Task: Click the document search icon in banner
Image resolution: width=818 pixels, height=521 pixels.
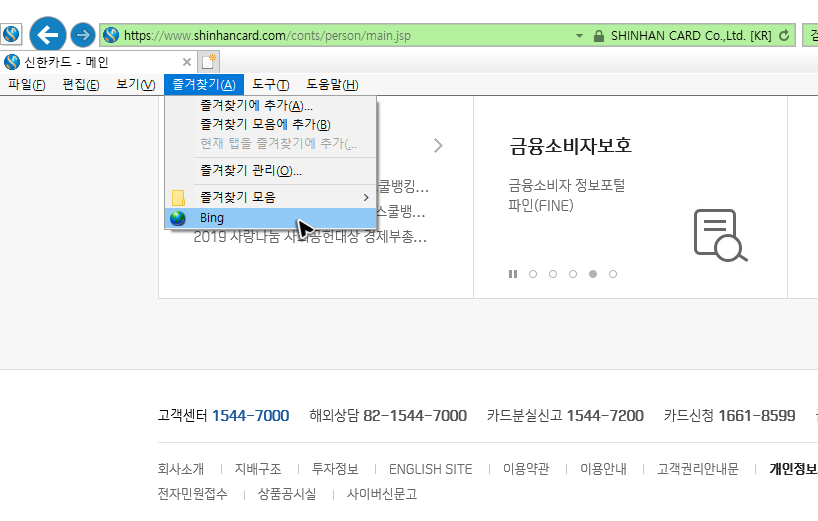Action: (720, 235)
